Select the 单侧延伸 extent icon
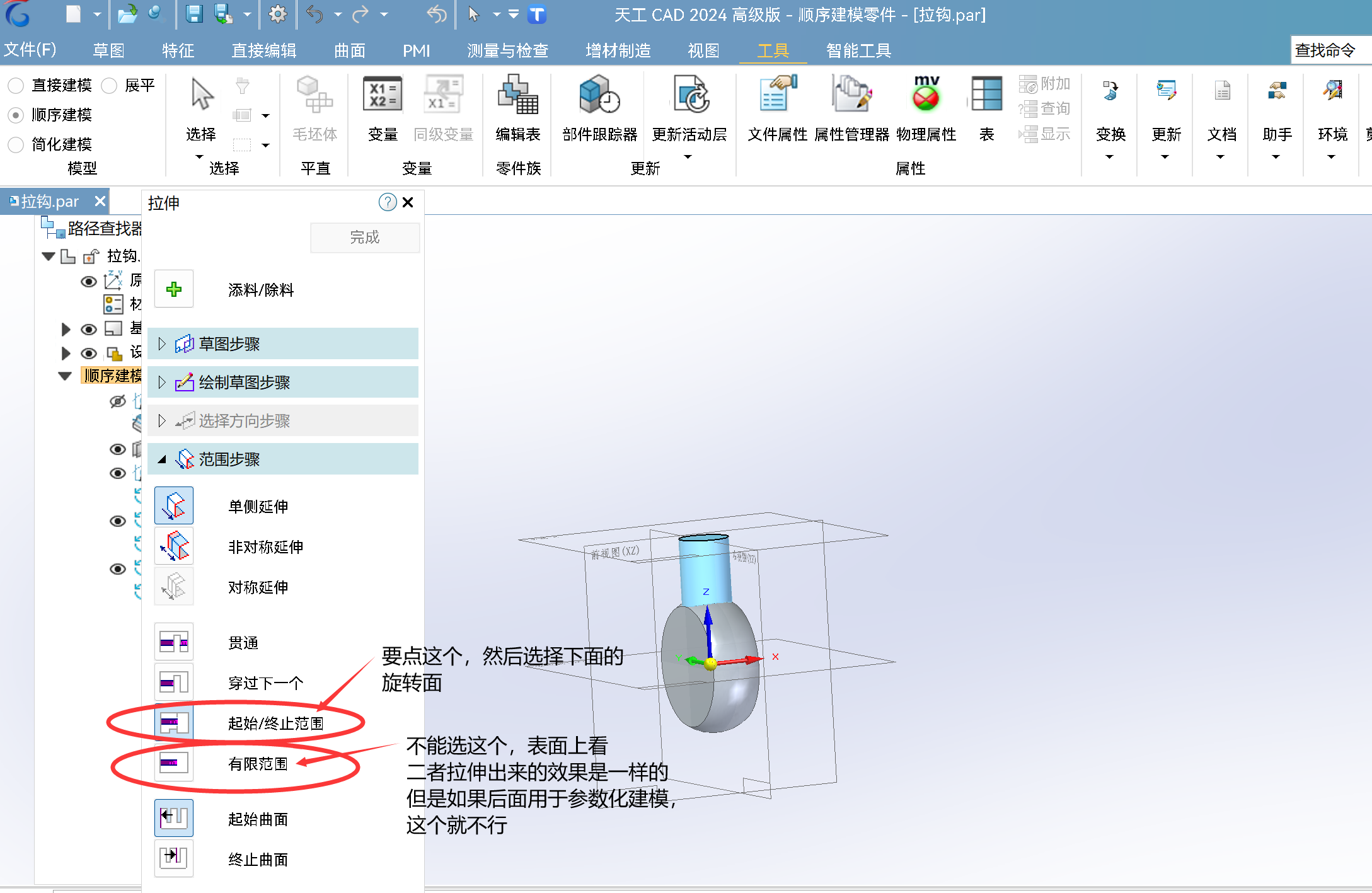 tap(174, 506)
